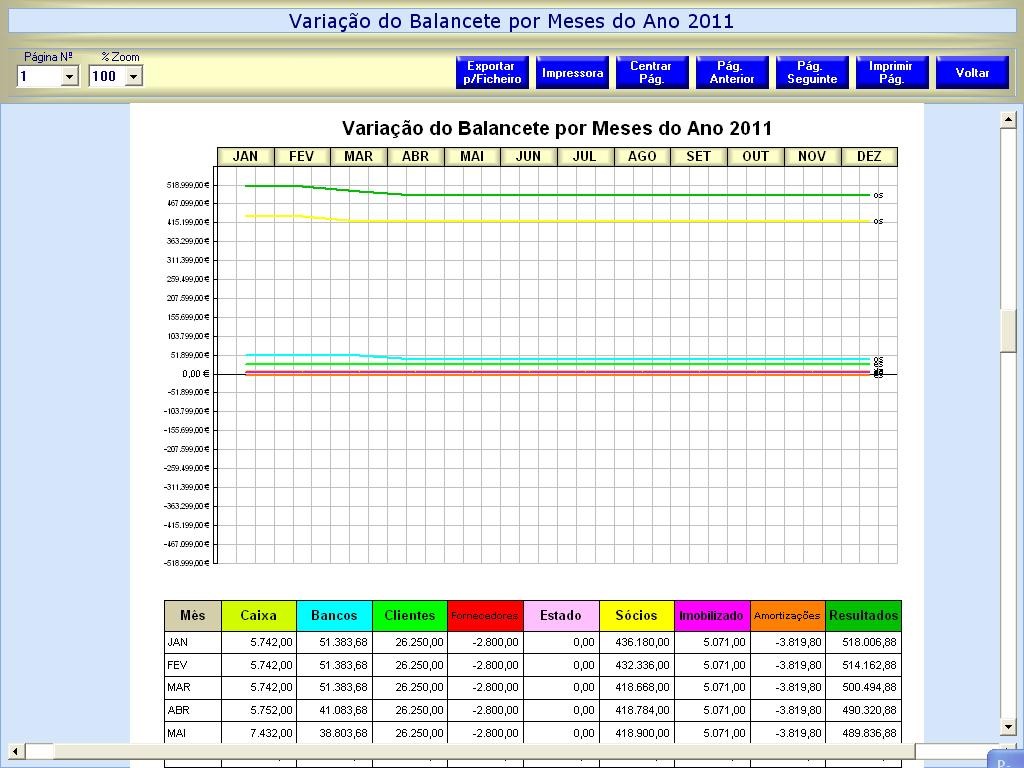Click the magenta Imobilizado column header
Screen dimensions: 1024x768
(x=711, y=616)
